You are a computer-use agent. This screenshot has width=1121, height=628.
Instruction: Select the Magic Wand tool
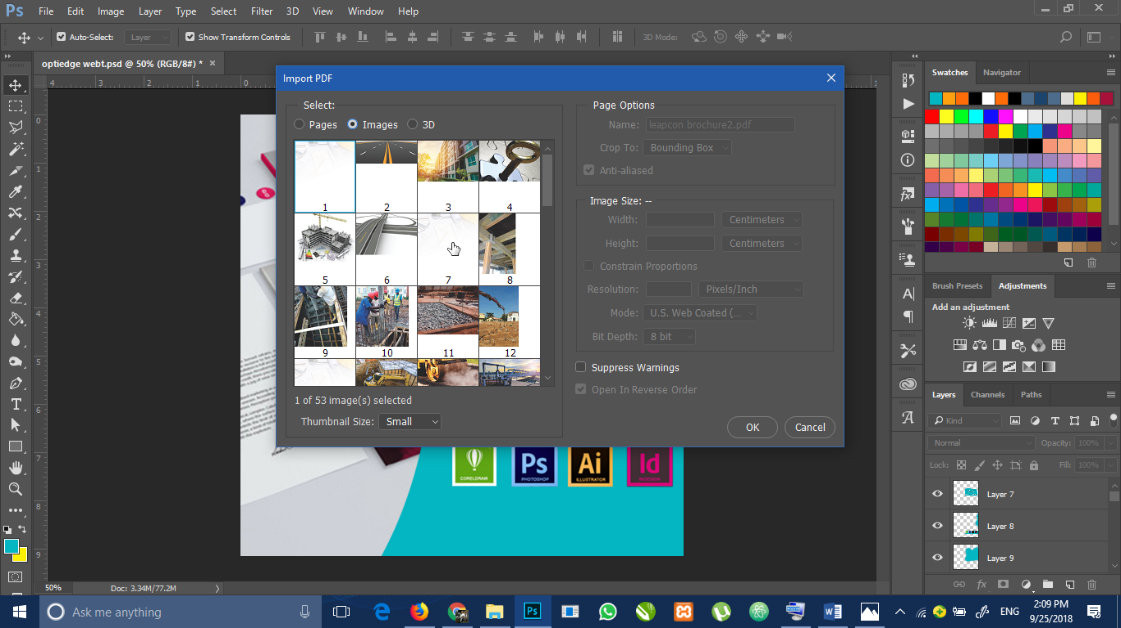click(x=15, y=149)
